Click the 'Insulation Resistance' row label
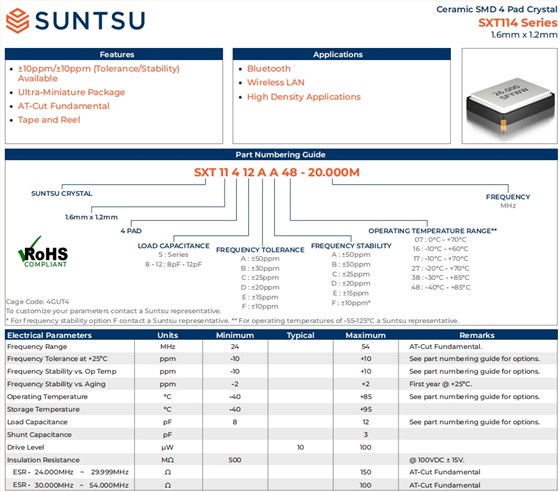560x492 pixels. [43, 460]
